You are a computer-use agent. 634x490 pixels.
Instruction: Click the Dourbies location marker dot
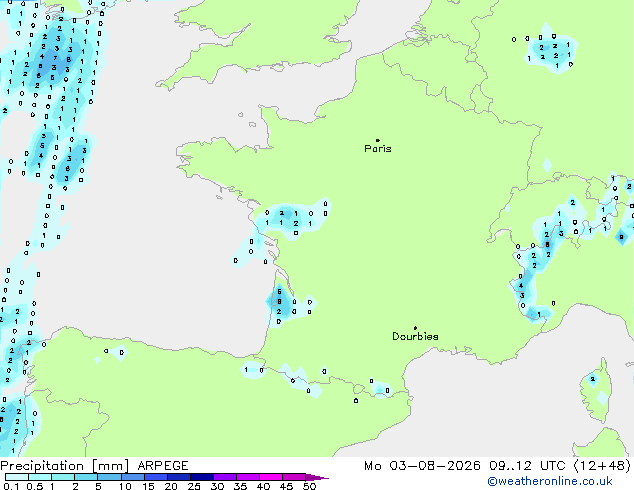point(415,328)
